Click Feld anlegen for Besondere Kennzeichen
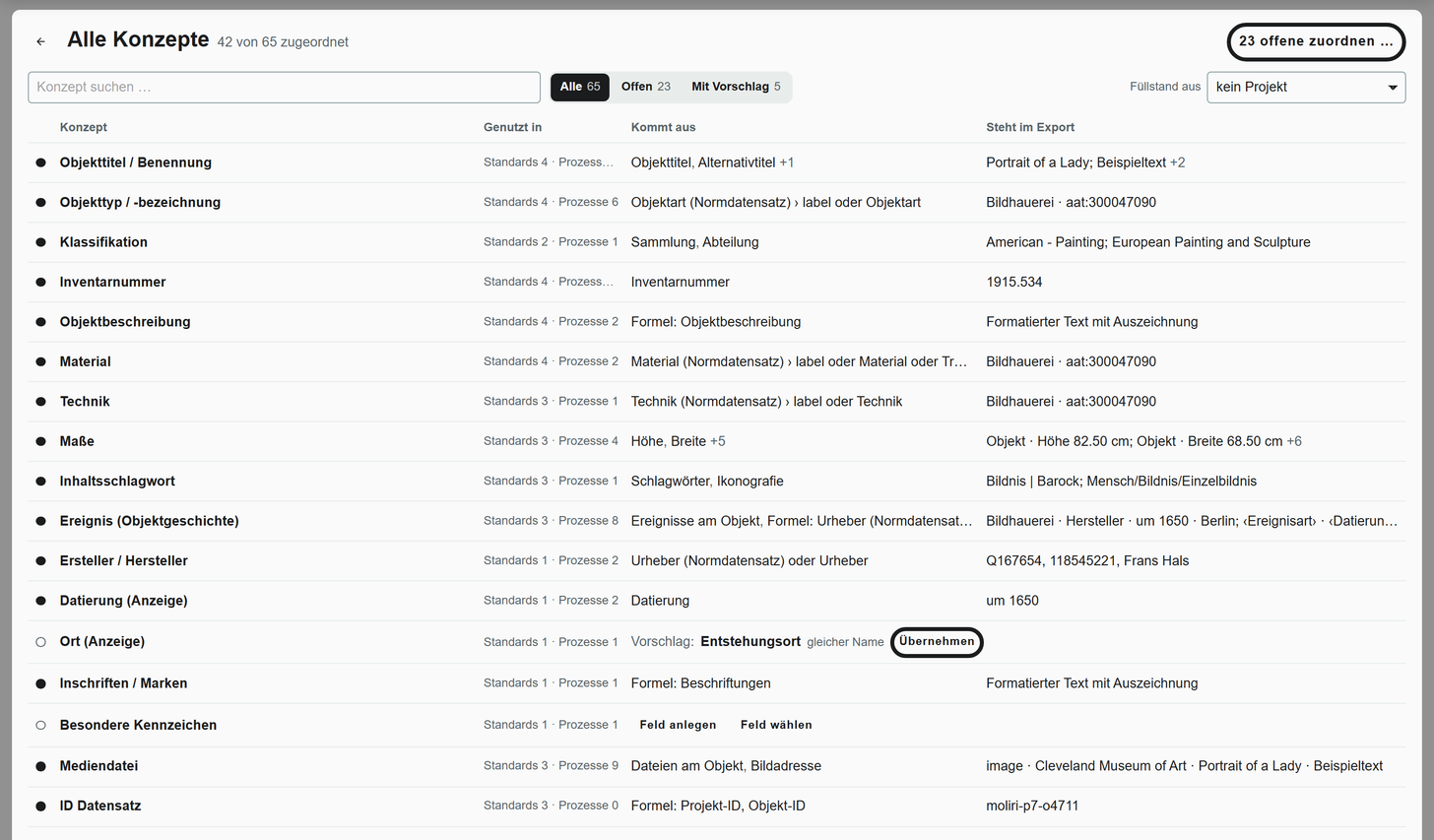 coord(678,725)
